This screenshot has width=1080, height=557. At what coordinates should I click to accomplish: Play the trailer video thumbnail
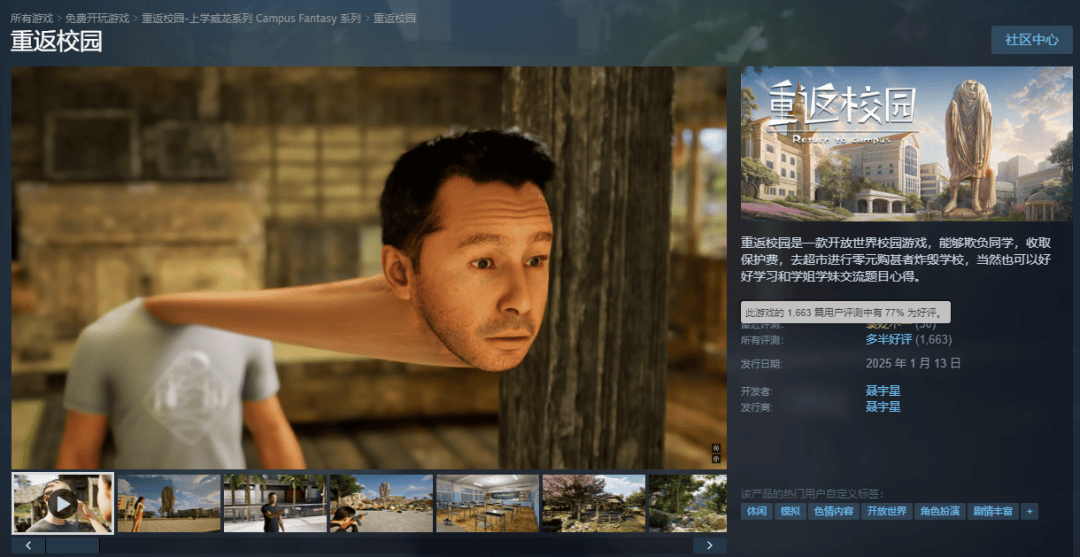62,503
